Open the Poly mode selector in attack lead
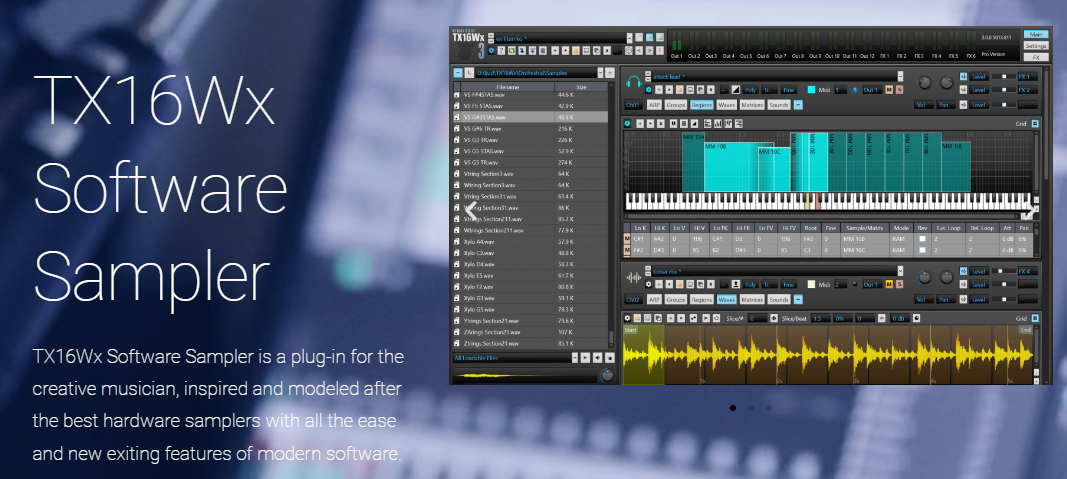The height and width of the screenshot is (479, 1067). tap(751, 90)
